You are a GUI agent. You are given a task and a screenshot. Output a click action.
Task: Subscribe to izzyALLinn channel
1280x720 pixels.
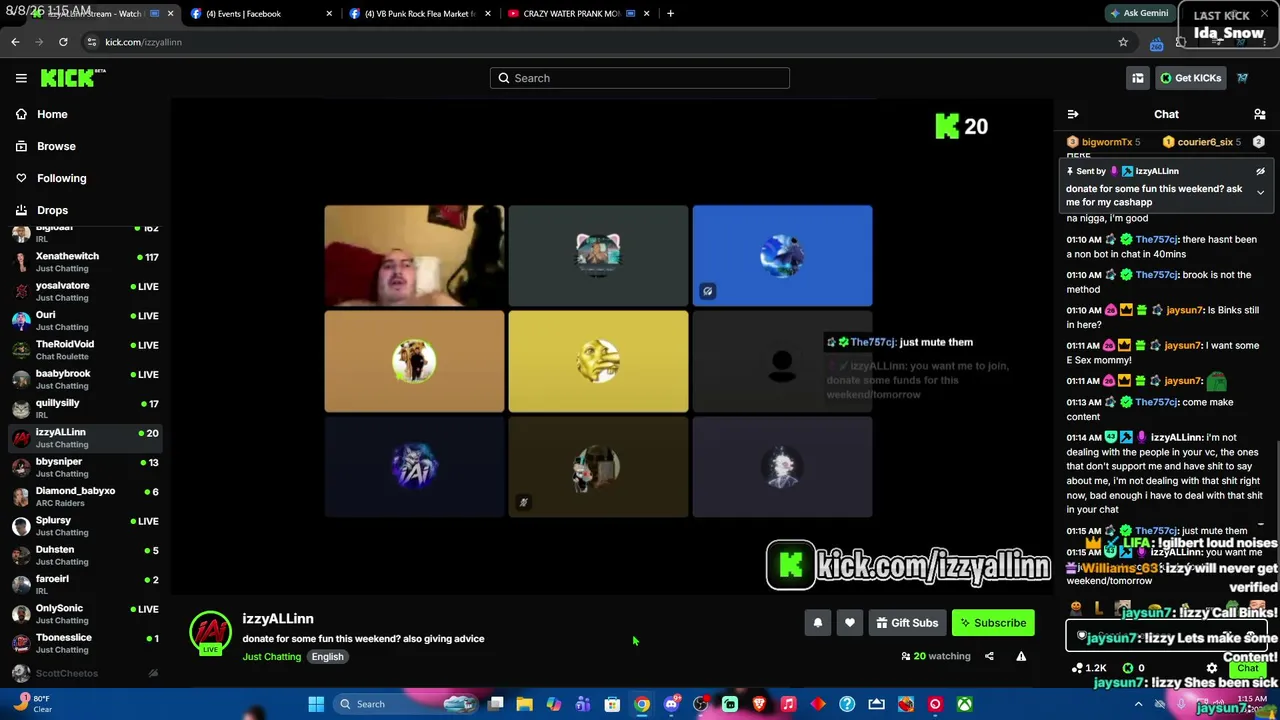(993, 623)
